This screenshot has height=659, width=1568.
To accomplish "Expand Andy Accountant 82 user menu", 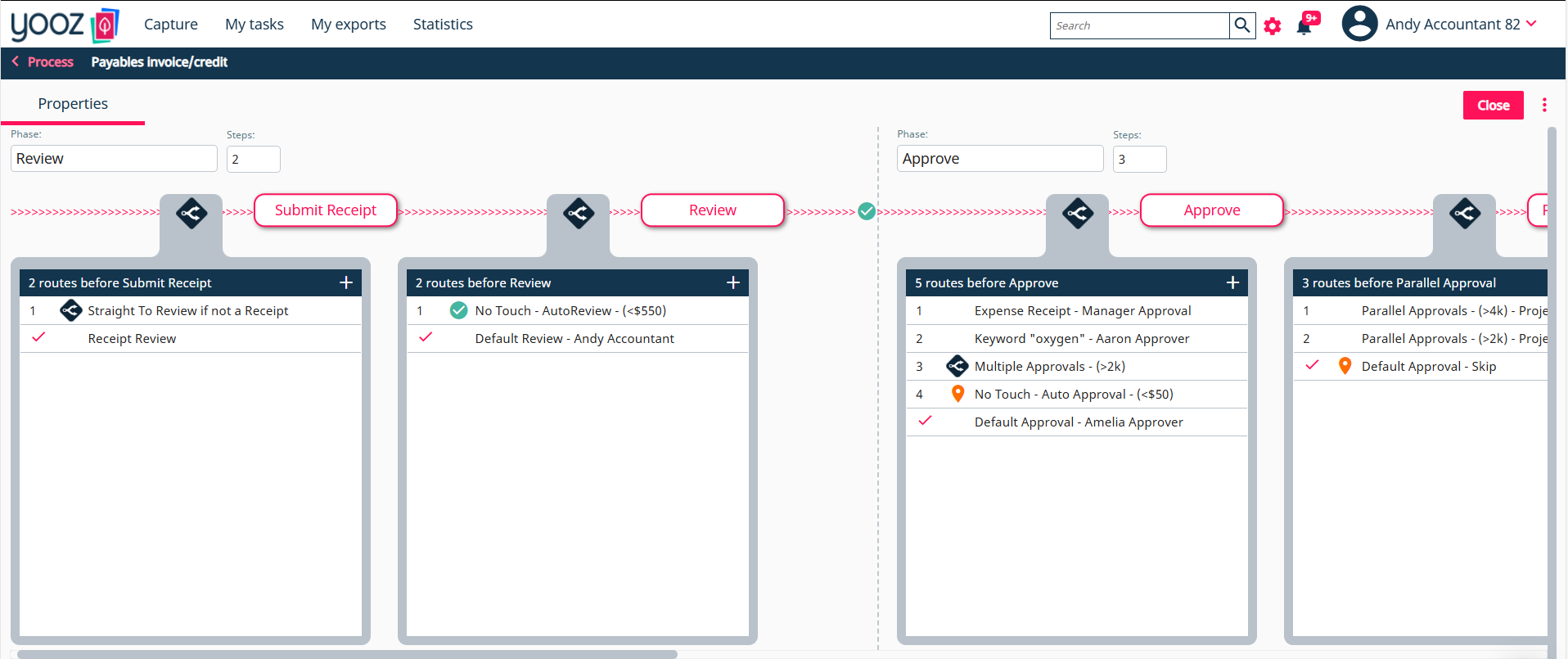I will [x=1531, y=24].
